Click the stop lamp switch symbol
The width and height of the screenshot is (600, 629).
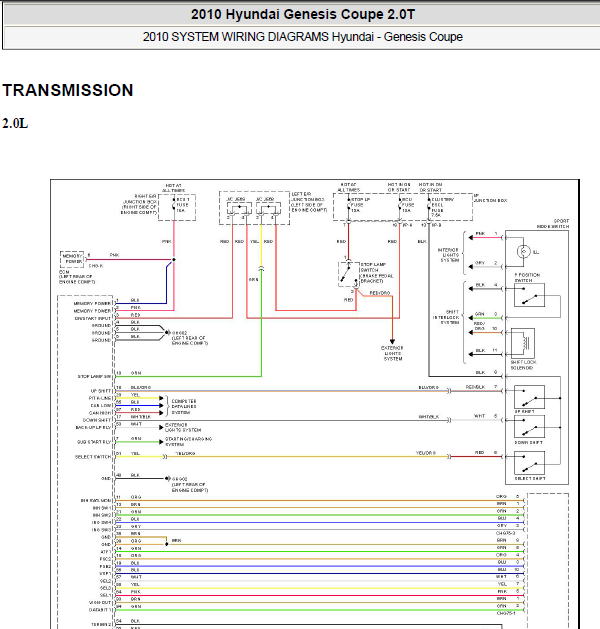click(347, 274)
